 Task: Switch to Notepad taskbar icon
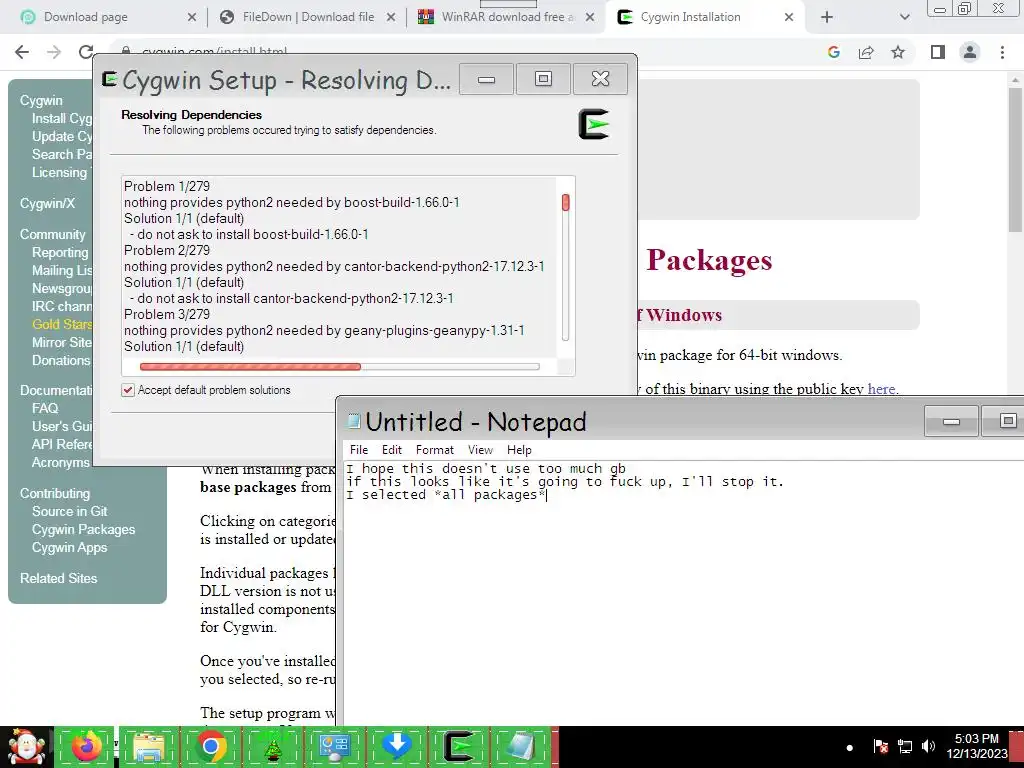pos(520,747)
